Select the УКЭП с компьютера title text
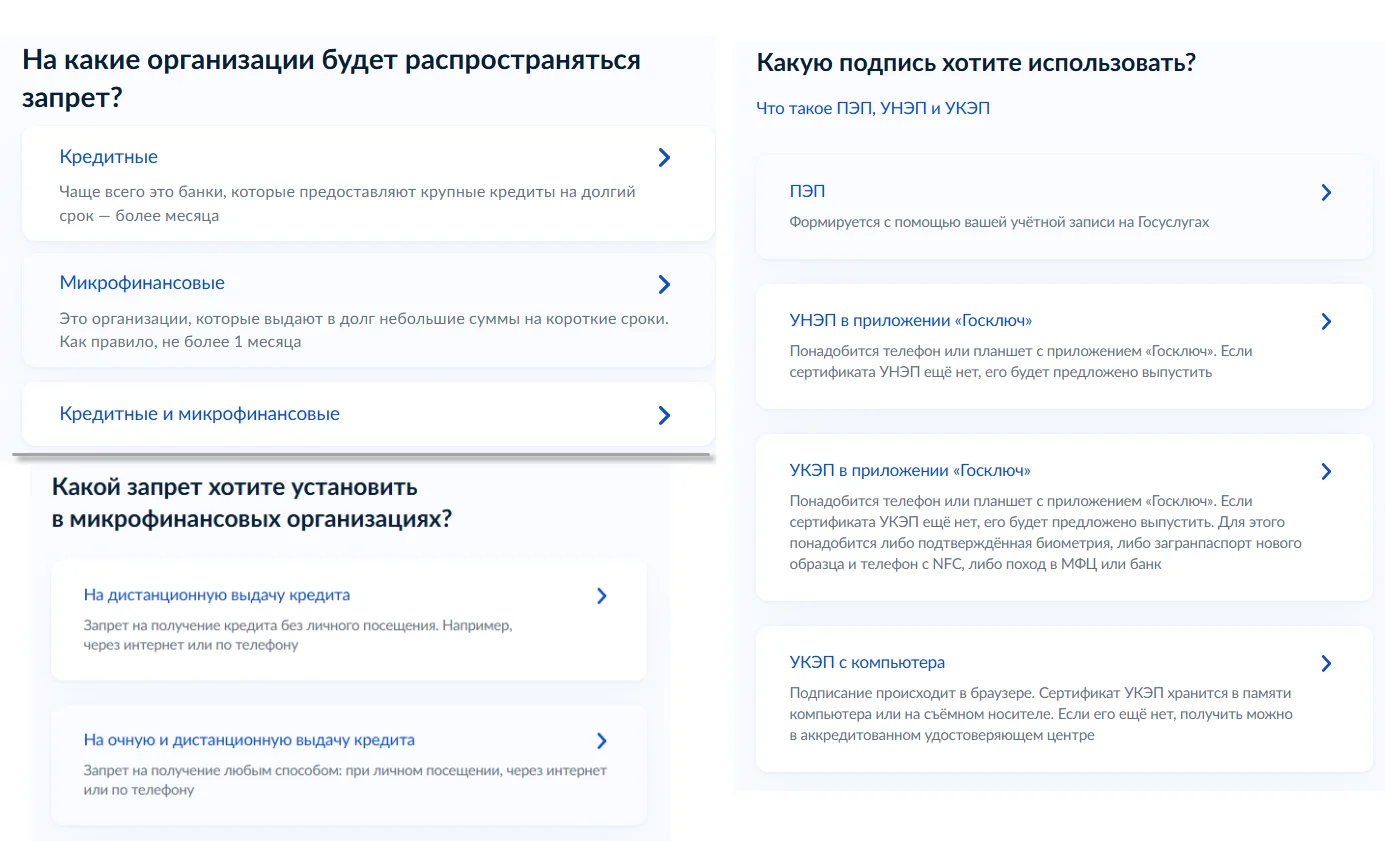This screenshot has height=841, width=1385. pyautogui.click(x=866, y=662)
